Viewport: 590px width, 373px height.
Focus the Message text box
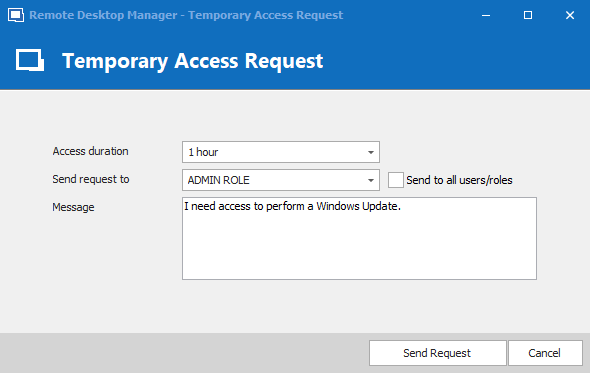click(x=359, y=238)
